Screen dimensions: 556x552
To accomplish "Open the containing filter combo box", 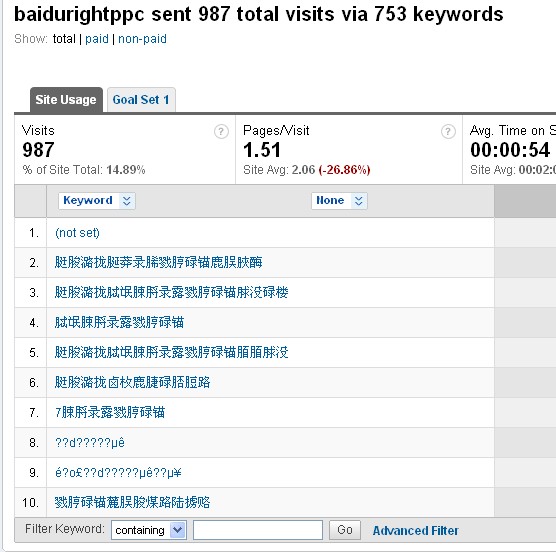I will coord(149,530).
